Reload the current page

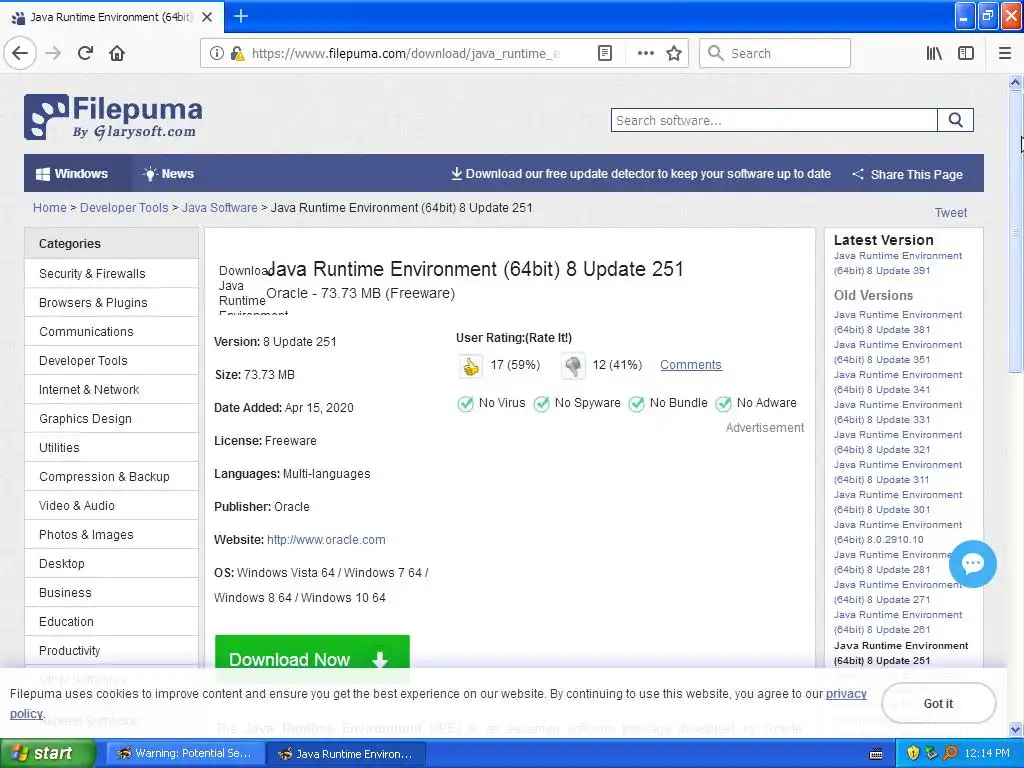click(86, 53)
